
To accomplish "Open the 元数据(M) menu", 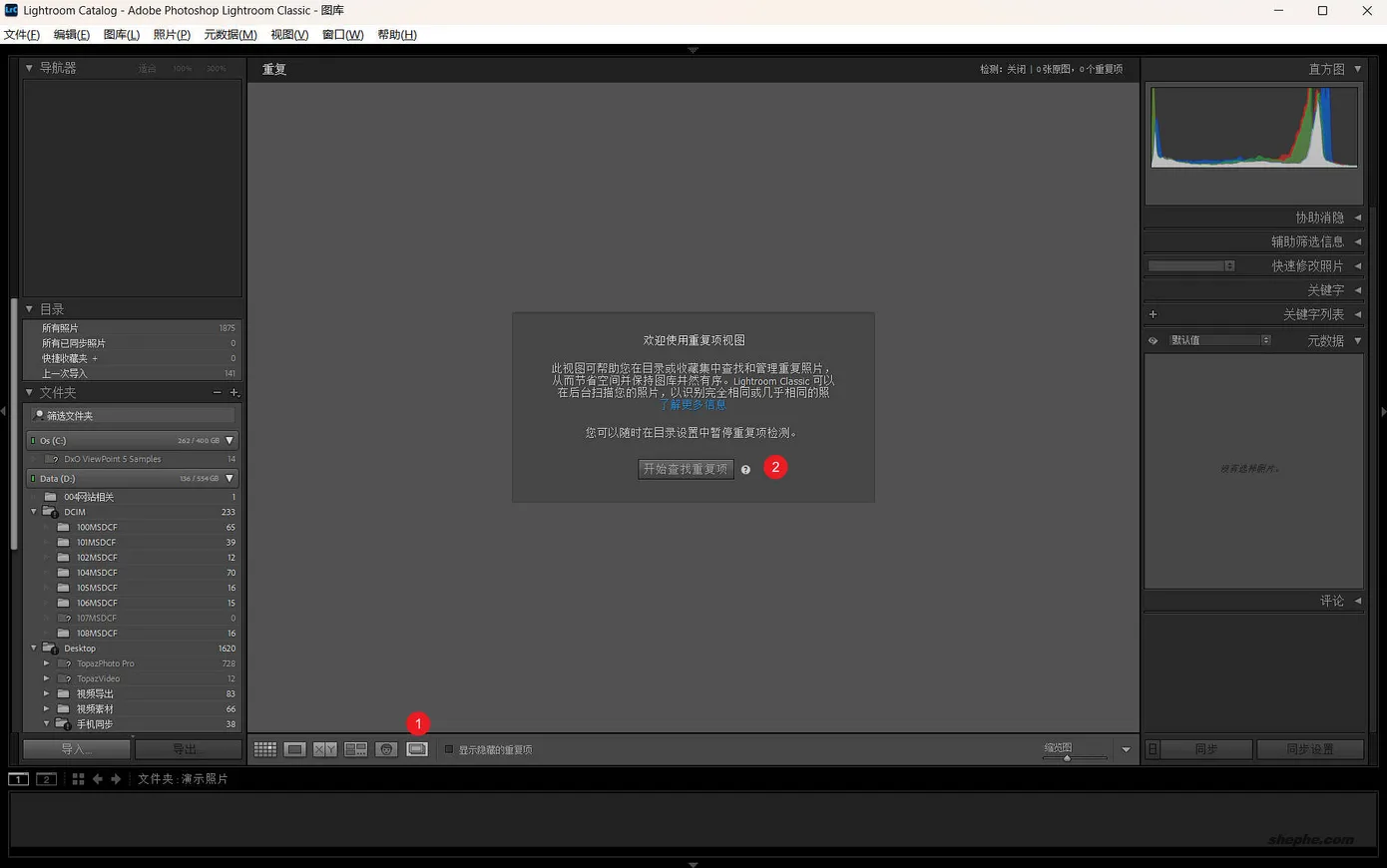I will tap(231, 35).
